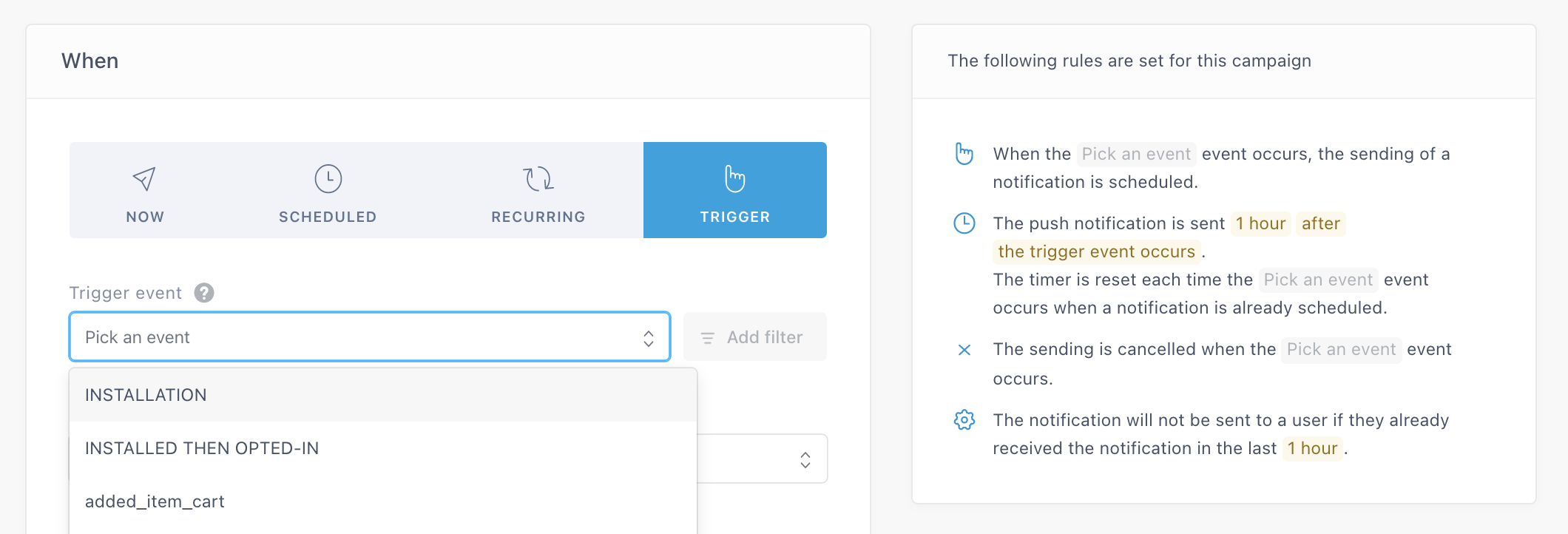
Task: Click the Trigger hand pointer icon
Action: click(734, 178)
